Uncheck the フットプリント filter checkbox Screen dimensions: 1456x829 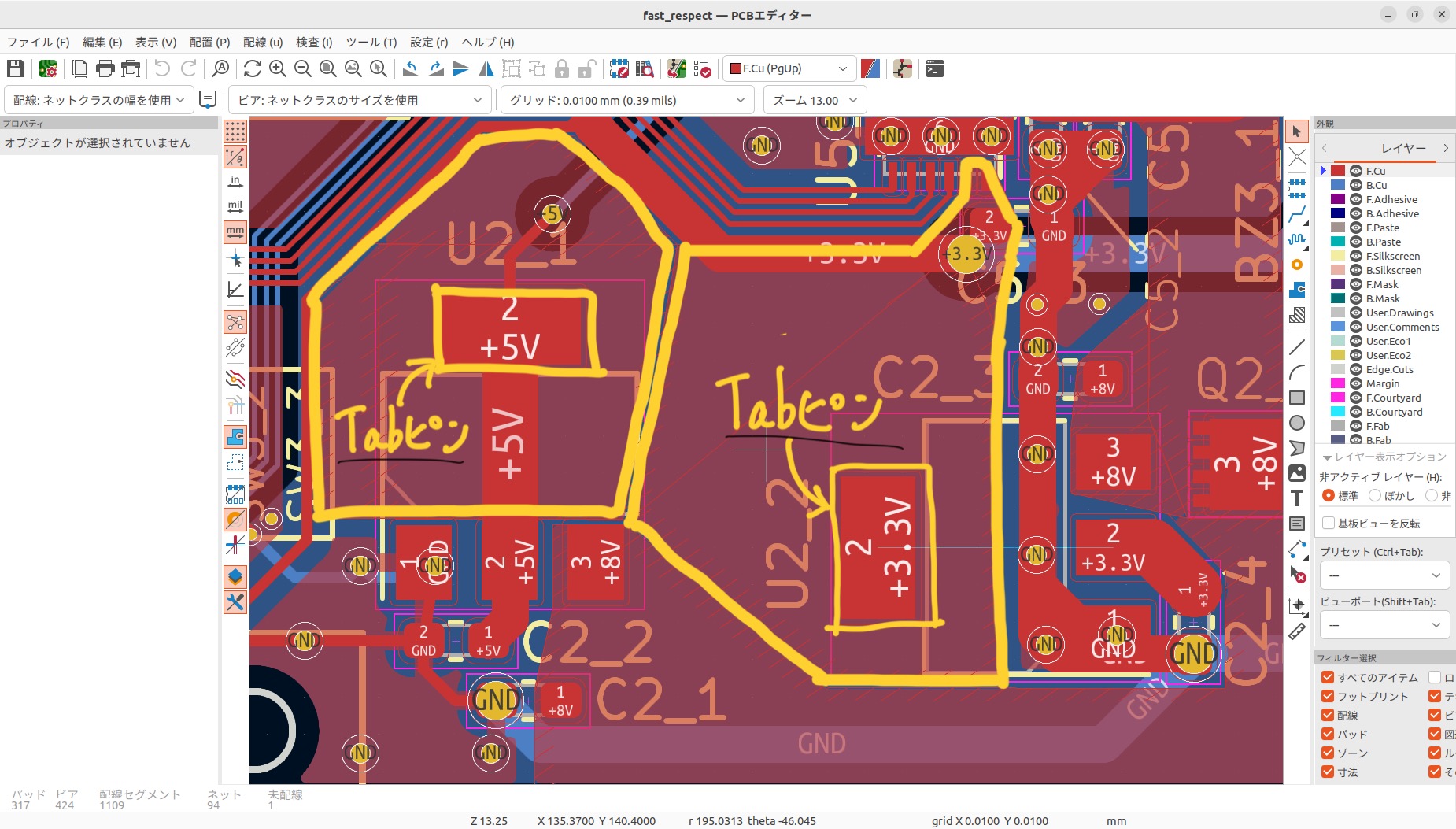pos(1328,696)
